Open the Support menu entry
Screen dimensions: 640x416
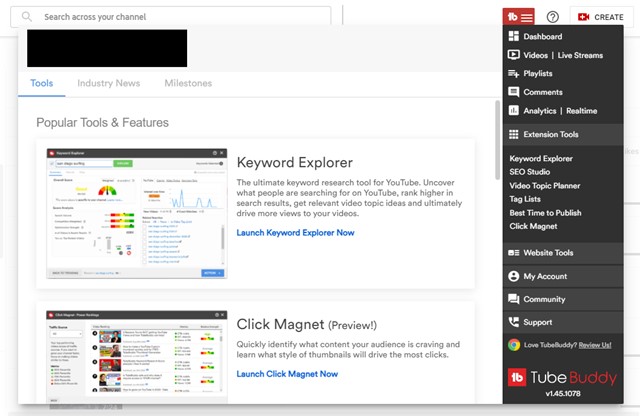click(x=537, y=322)
